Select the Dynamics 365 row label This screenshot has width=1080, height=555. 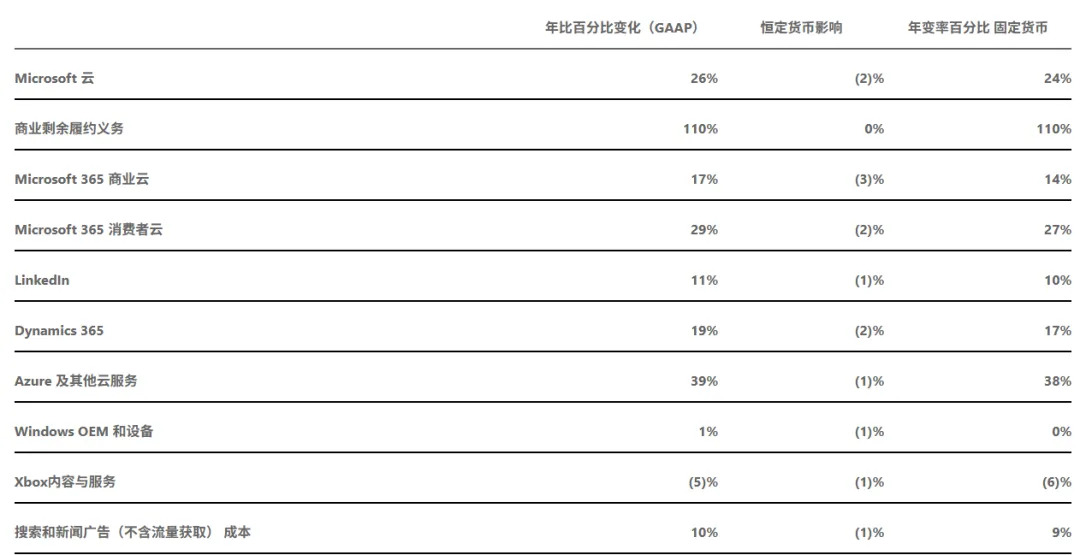(59, 331)
